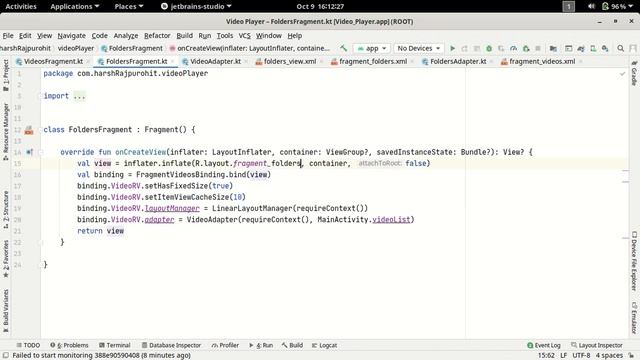Open the Problems tool window
Image resolution: width=640 pixels, height=360 pixels.
click(69, 345)
